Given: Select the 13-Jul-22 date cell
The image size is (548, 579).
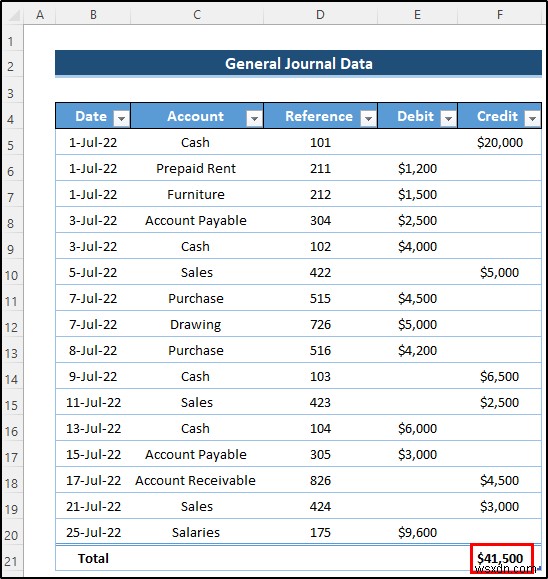Looking at the screenshot, I should pyautogui.click(x=93, y=428).
